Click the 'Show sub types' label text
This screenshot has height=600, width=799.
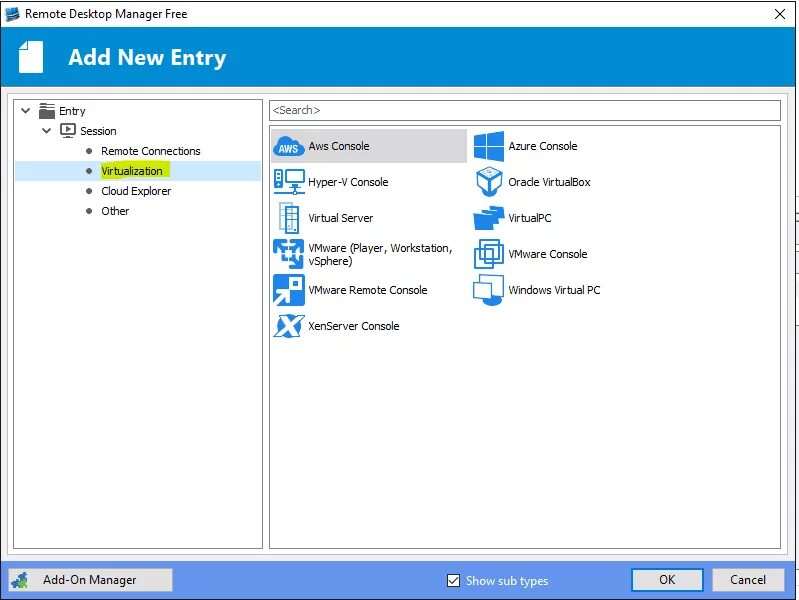507,581
